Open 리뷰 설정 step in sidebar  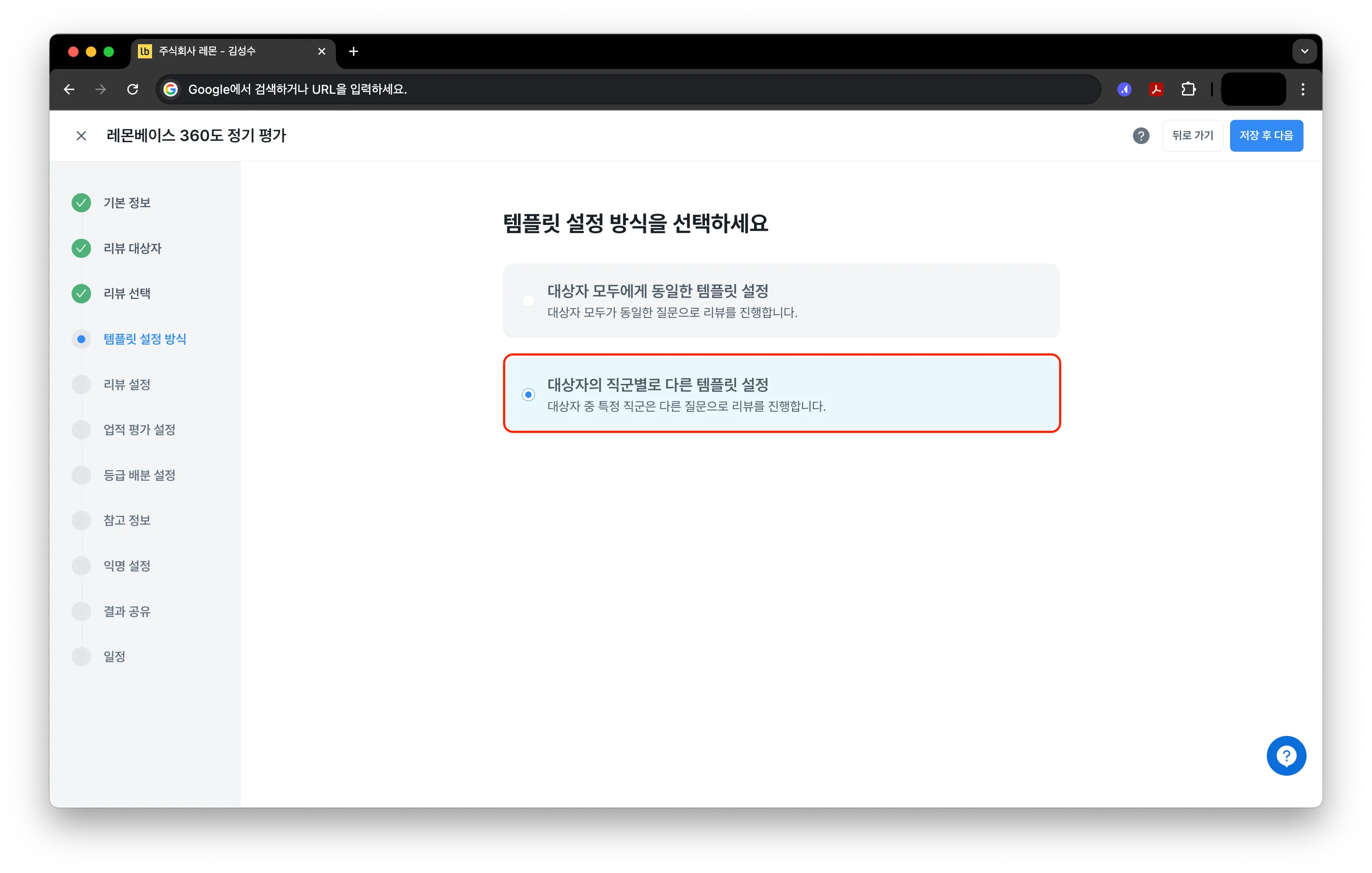click(127, 385)
